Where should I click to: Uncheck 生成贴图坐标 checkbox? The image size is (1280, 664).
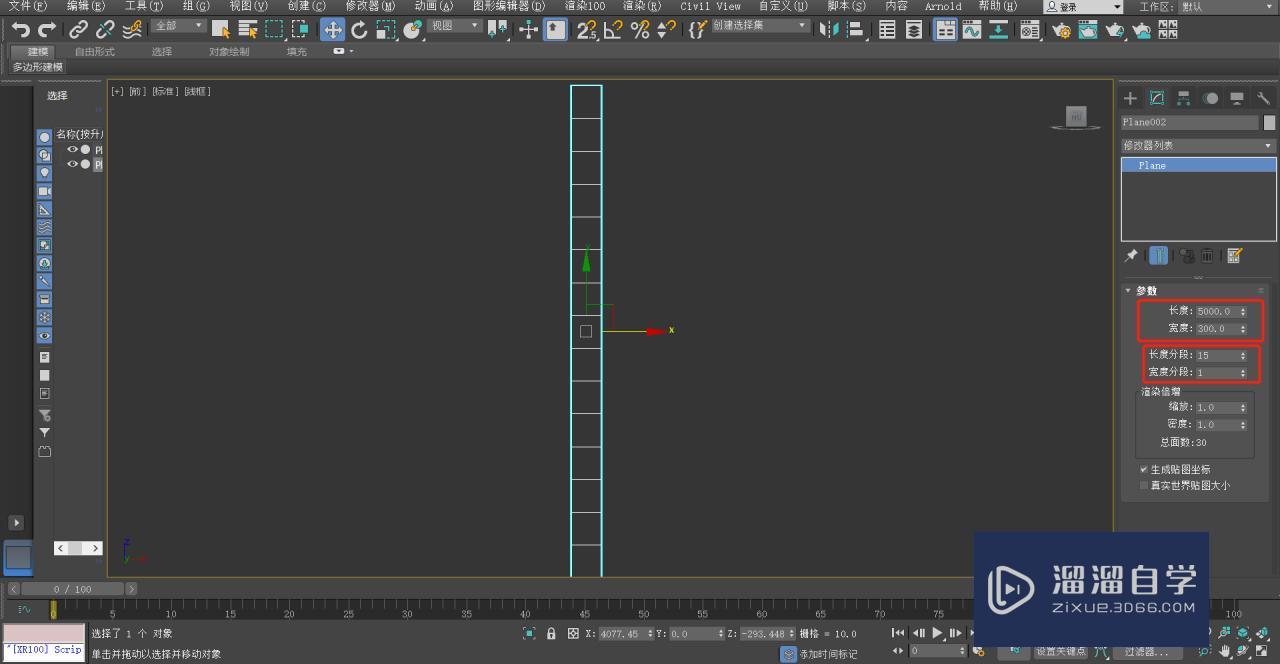click(1144, 469)
